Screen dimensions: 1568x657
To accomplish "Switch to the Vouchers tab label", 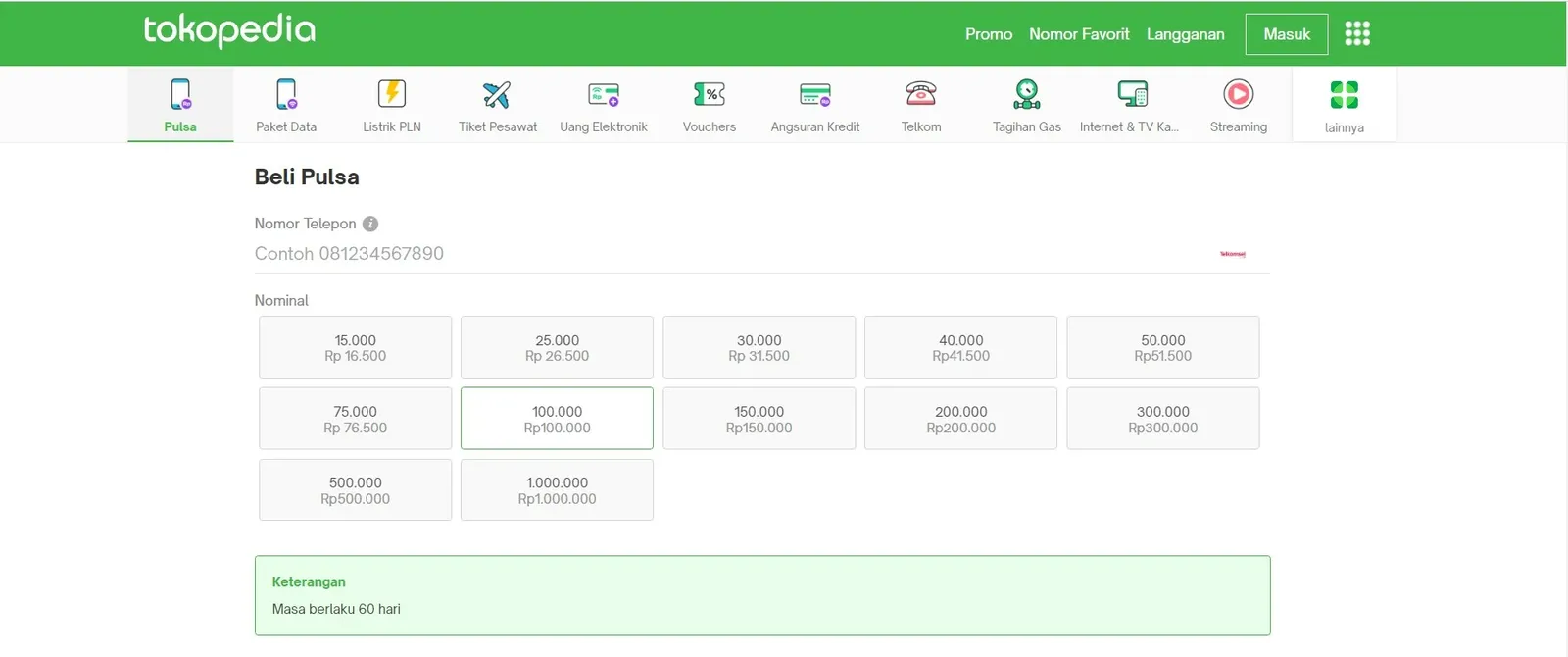I will pyautogui.click(x=710, y=126).
